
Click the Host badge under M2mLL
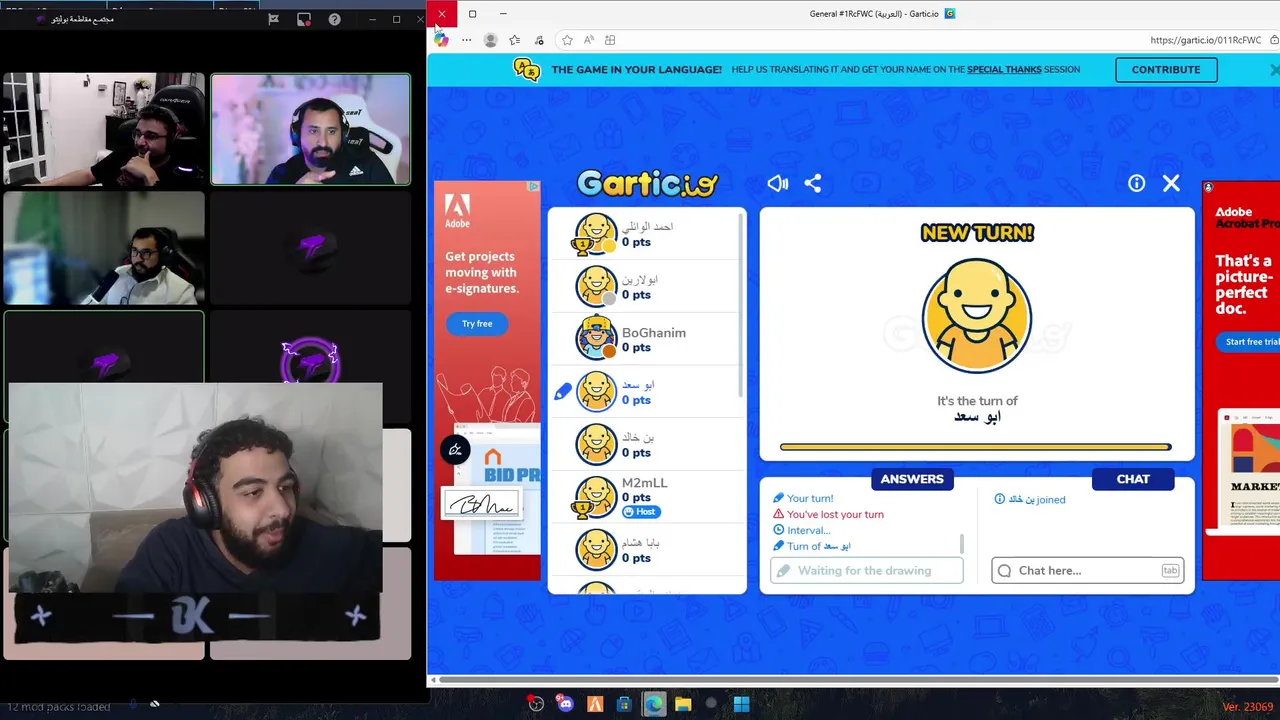pos(640,512)
